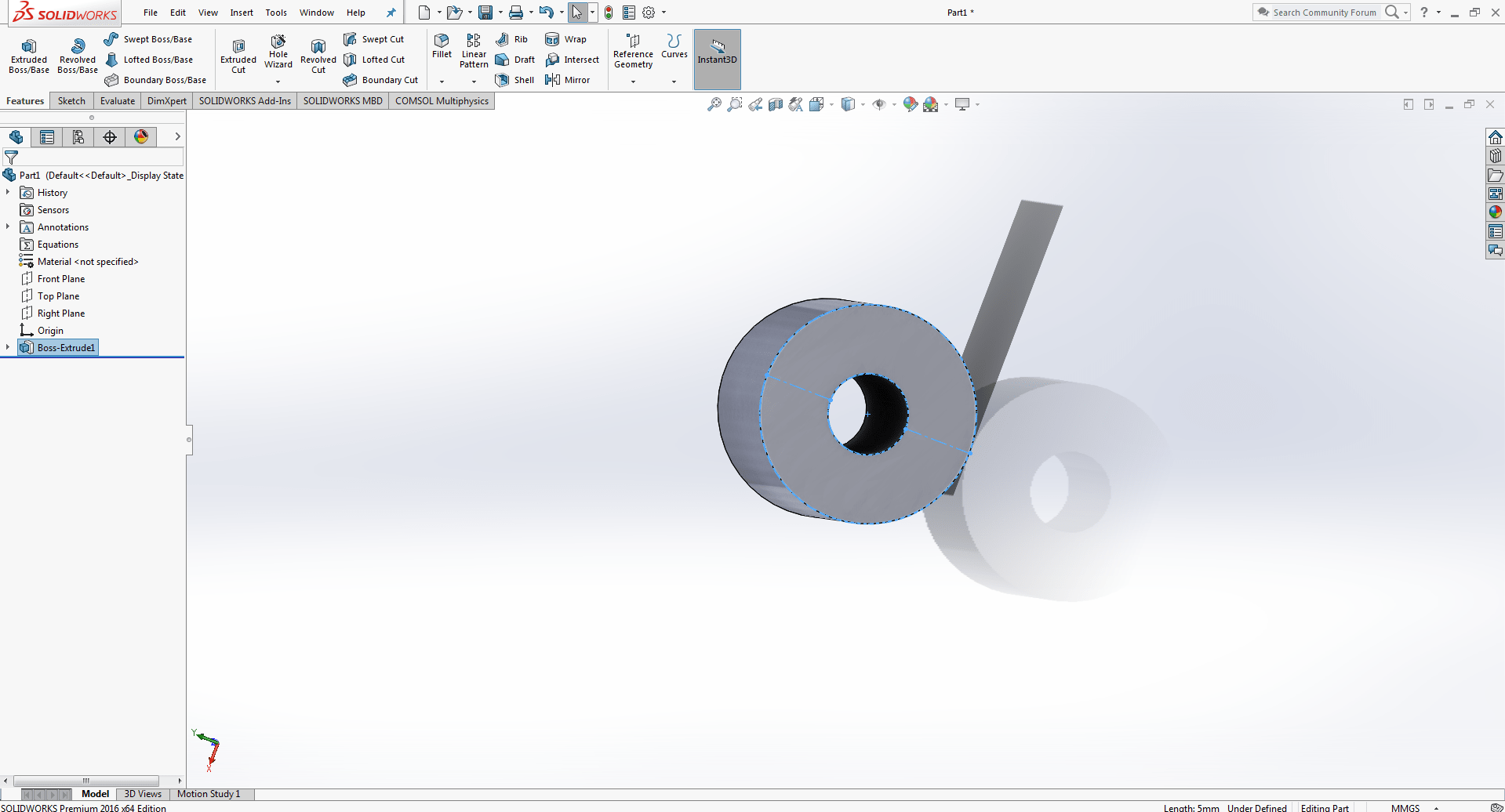Open Appearances color wheel task pane

(1496, 212)
